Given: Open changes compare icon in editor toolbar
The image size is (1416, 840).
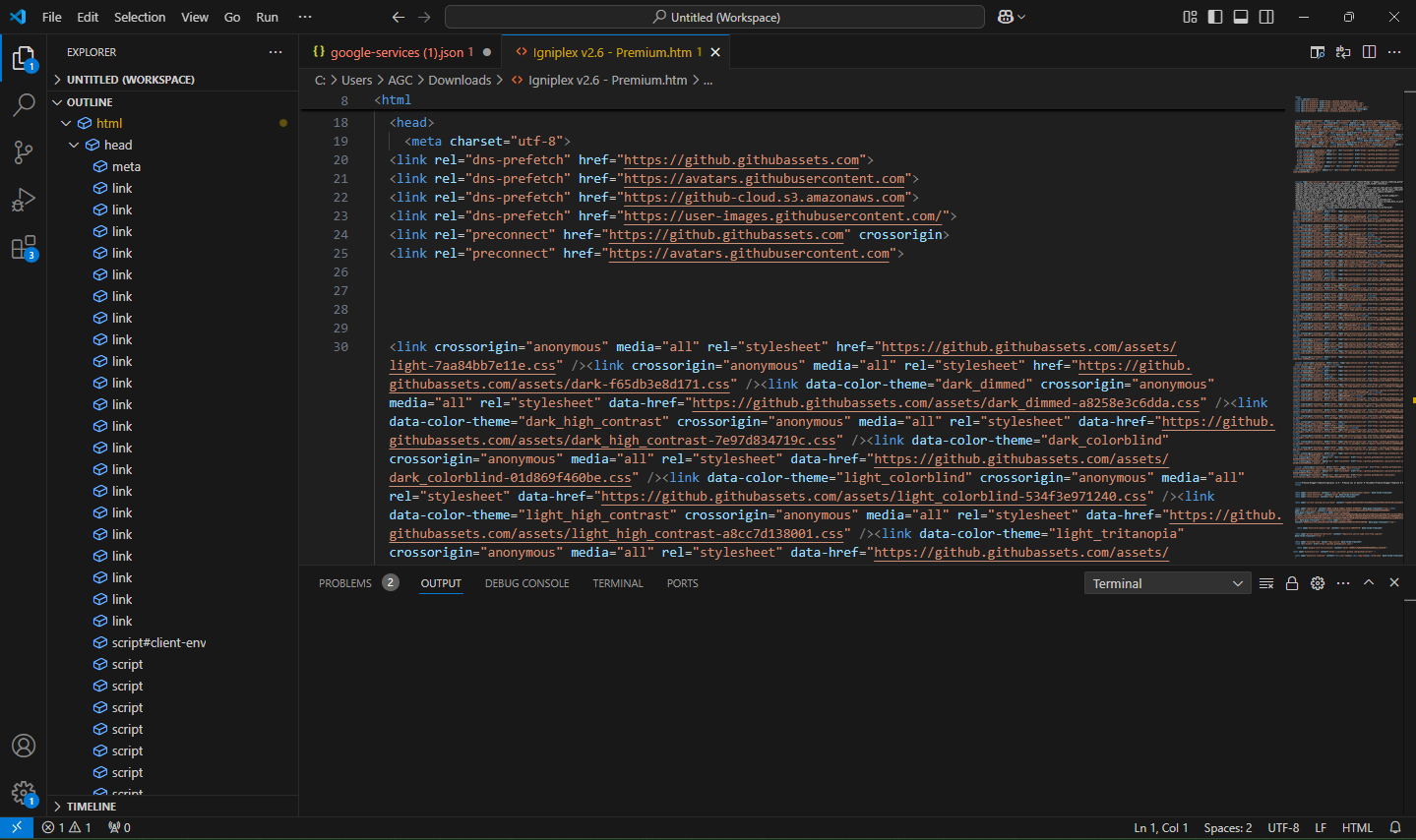Looking at the screenshot, I should tap(1343, 52).
